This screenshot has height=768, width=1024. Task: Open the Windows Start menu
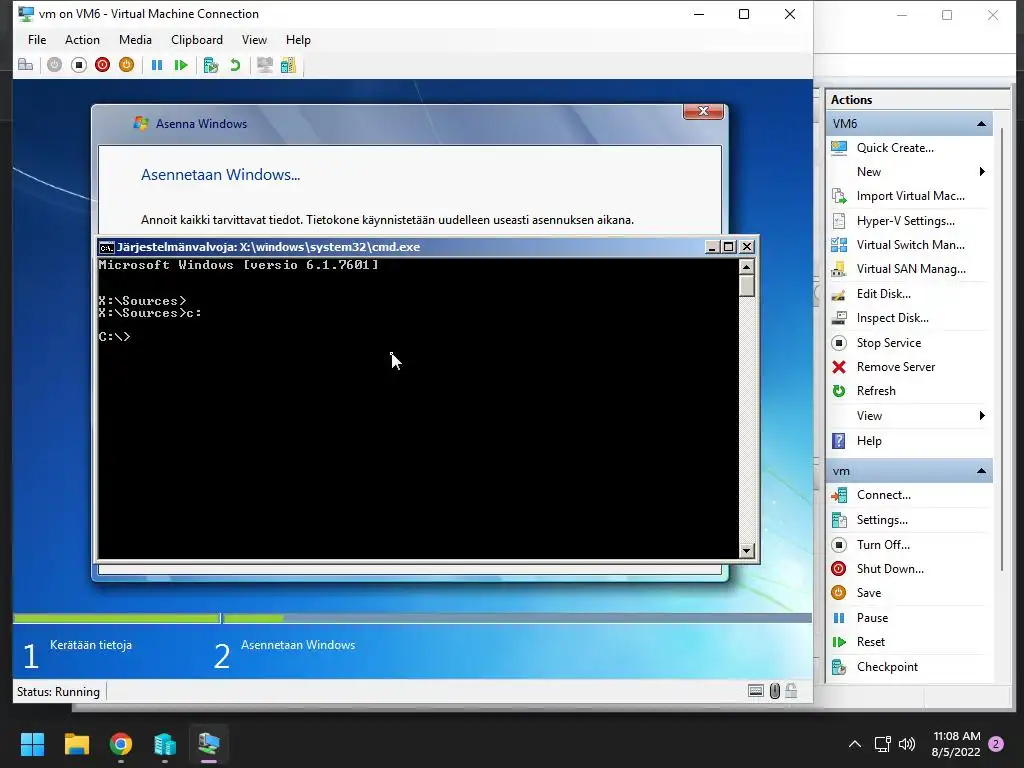32,744
